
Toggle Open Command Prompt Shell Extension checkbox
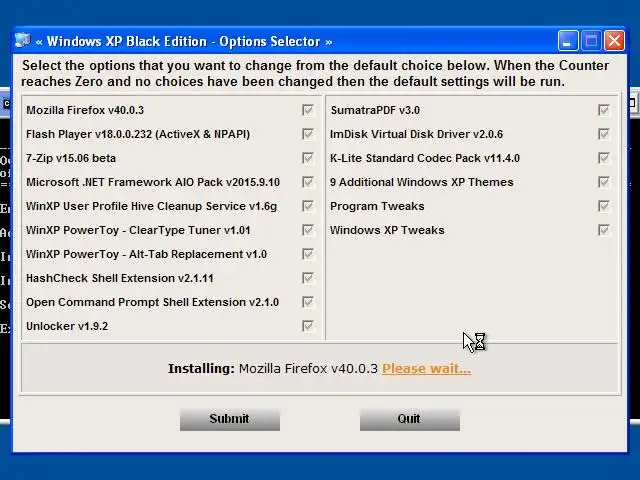(x=308, y=302)
